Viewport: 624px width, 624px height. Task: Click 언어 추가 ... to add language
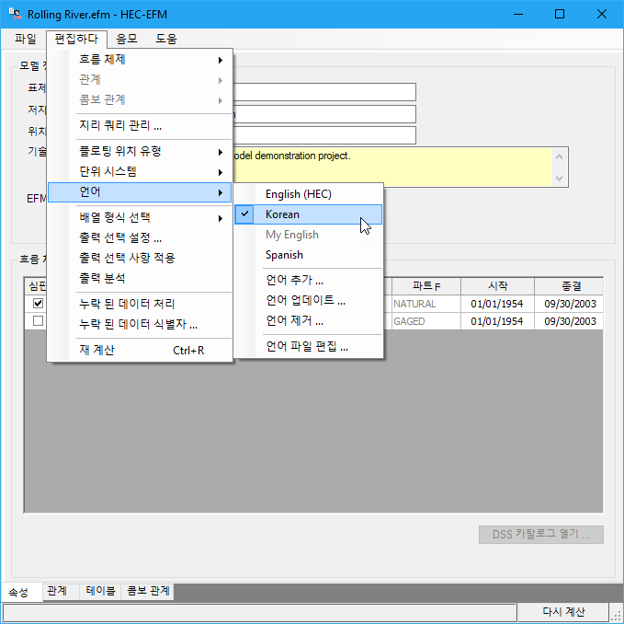tap(294, 280)
